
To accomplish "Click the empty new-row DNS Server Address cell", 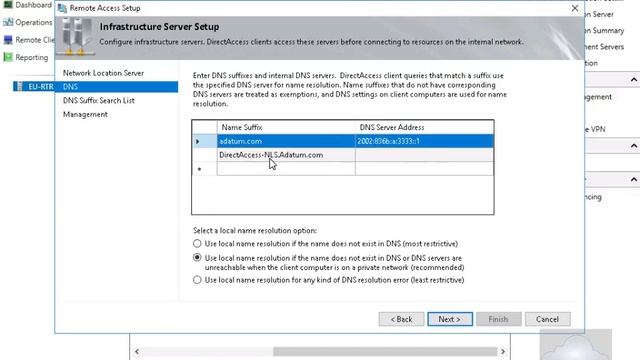I will point(424,169).
